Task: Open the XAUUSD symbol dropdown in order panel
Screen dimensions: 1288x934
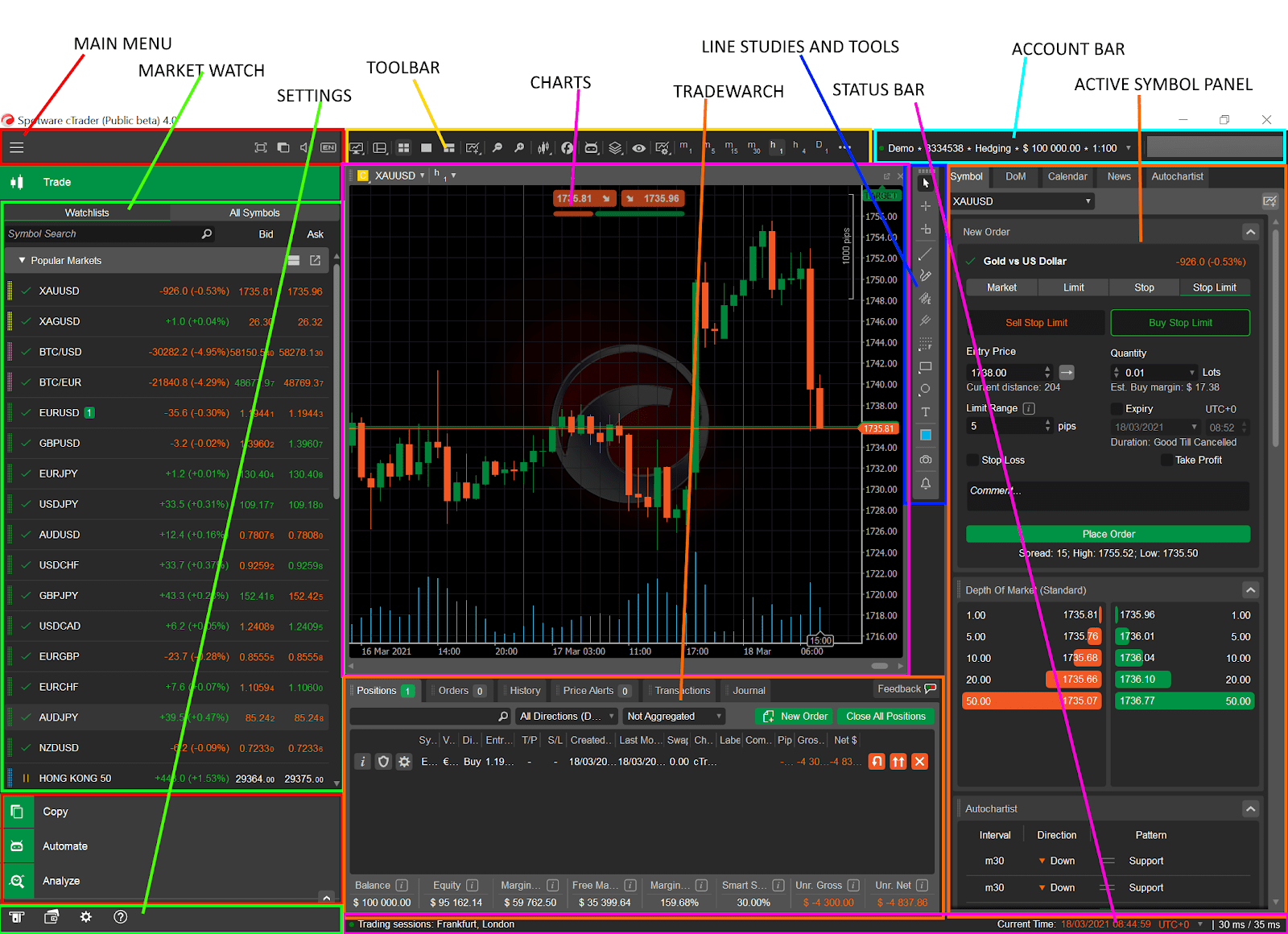Action: tap(1022, 201)
